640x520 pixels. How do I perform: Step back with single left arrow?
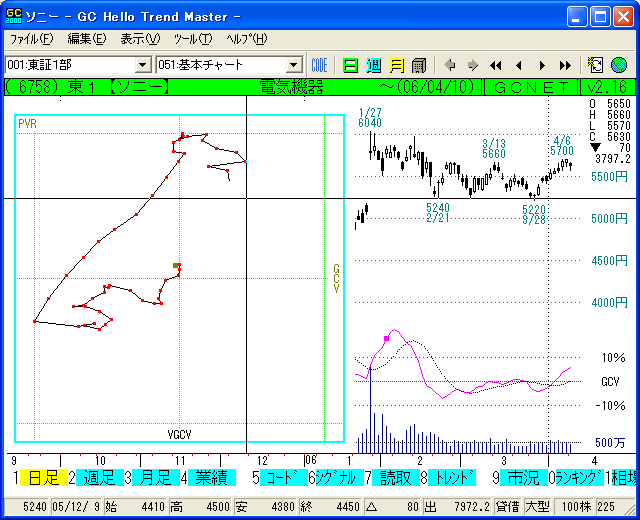tap(519, 65)
